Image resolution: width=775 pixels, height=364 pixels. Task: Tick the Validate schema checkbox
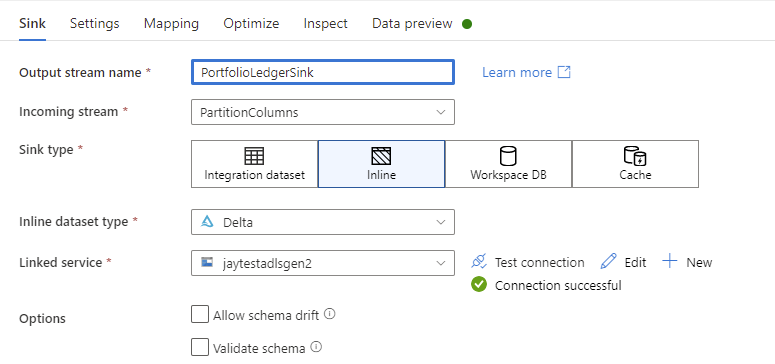[x=200, y=347]
